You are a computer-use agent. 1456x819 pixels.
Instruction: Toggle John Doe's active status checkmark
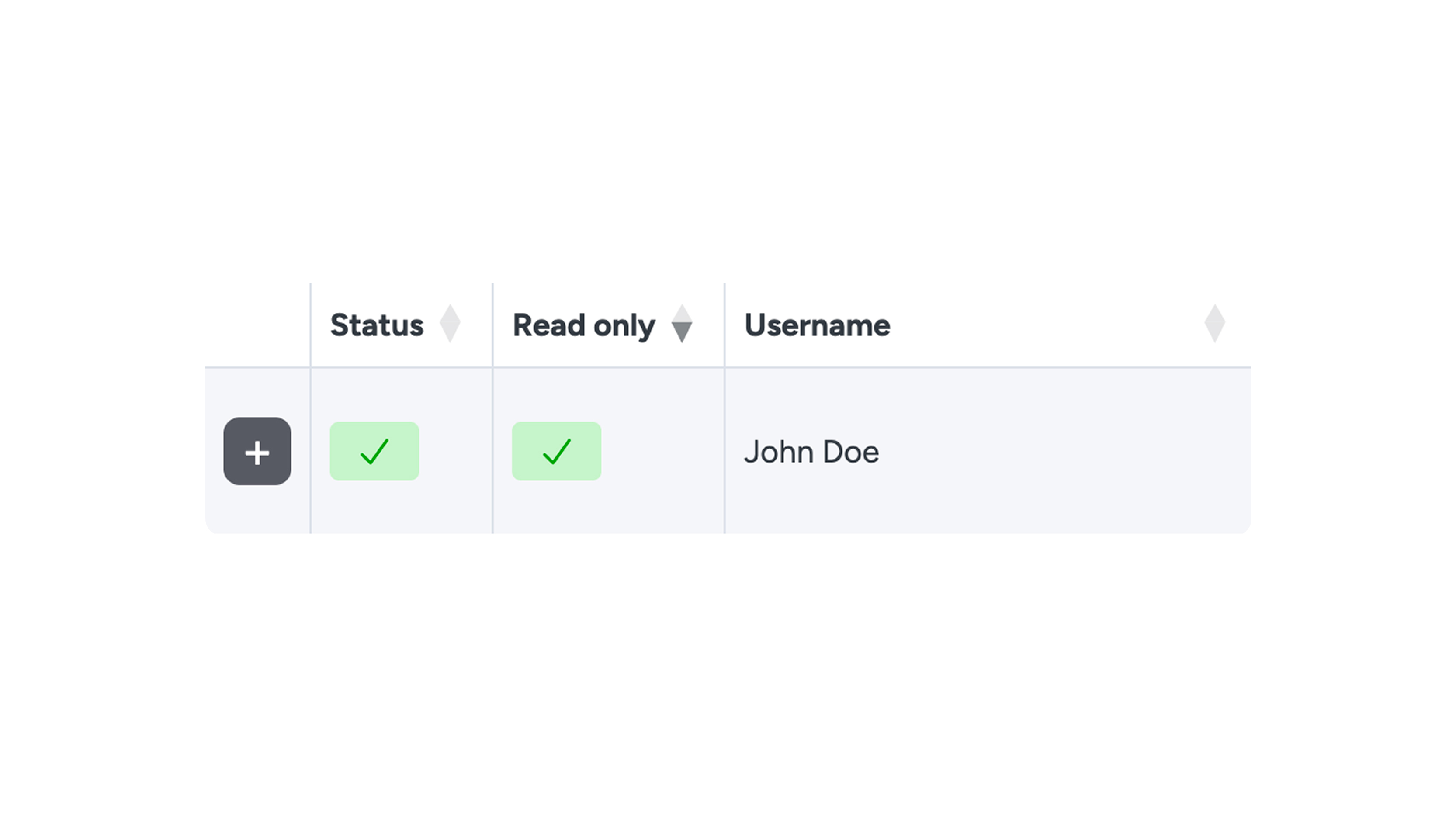(x=374, y=451)
